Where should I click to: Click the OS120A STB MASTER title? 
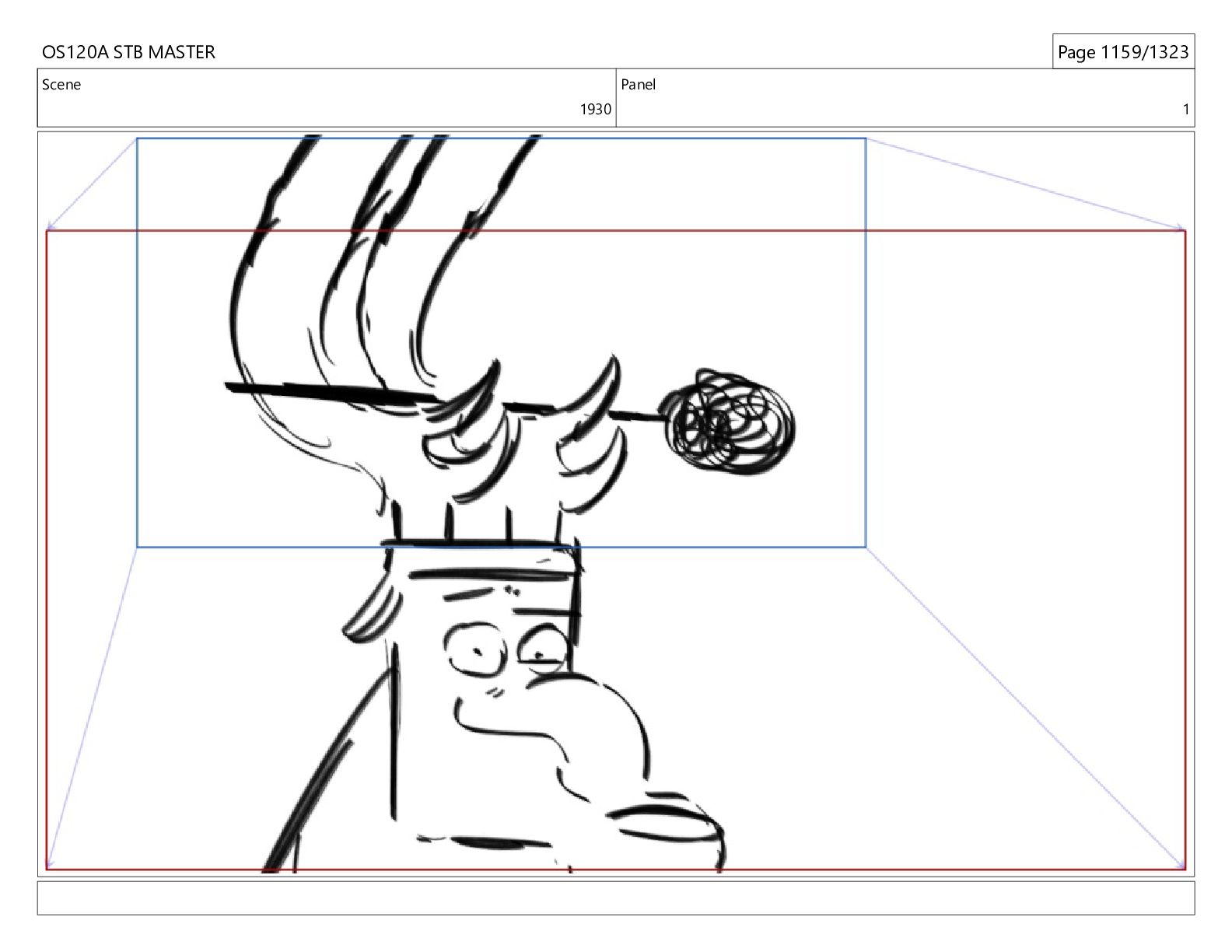(x=128, y=52)
